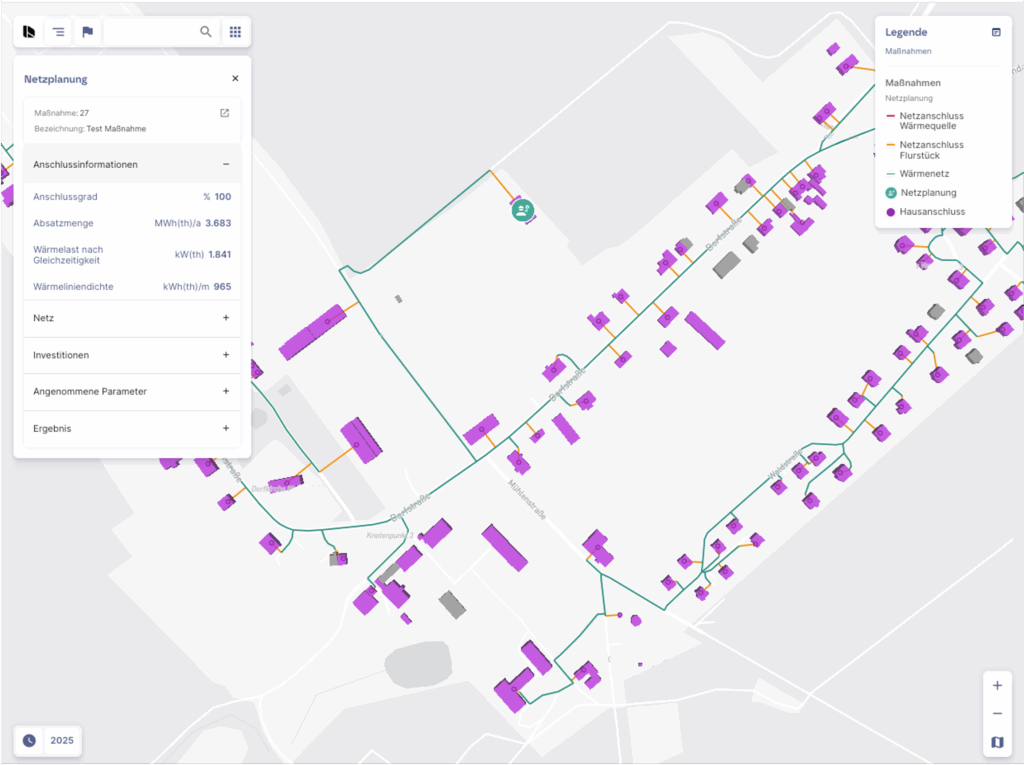Close the Netzplanung panel
The image size is (1024, 765).
tap(235, 78)
